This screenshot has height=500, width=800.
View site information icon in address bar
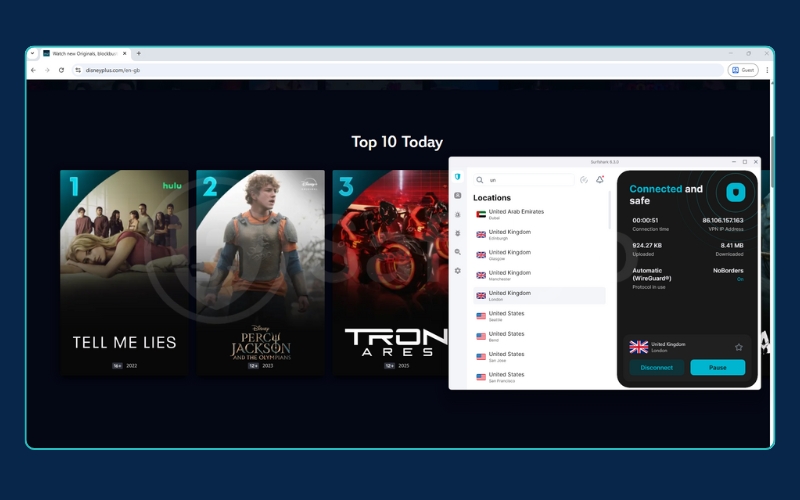click(78, 70)
